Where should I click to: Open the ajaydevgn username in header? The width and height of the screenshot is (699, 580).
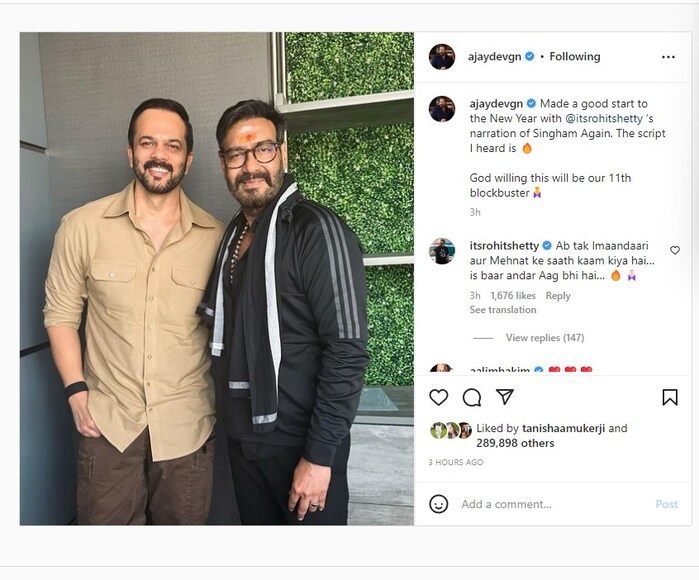(494, 57)
